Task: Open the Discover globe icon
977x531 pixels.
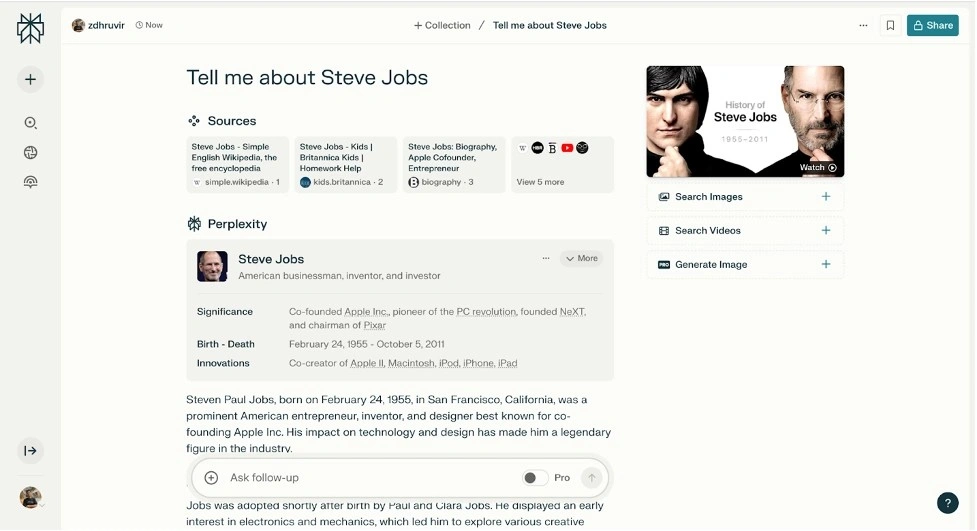Action: (30, 153)
